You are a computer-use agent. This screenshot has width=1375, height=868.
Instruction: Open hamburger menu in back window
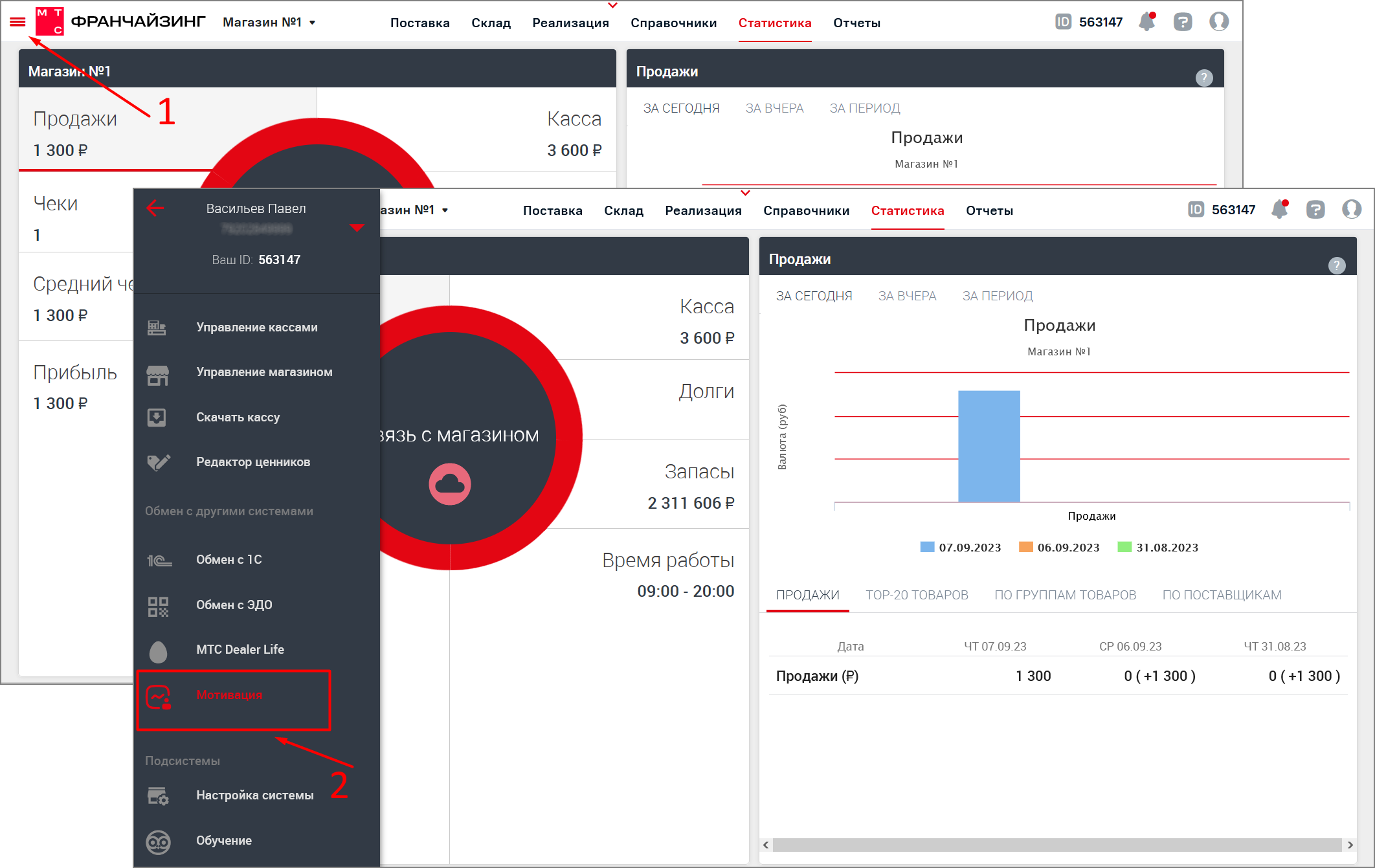pyautogui.click(x=17, y=22)
